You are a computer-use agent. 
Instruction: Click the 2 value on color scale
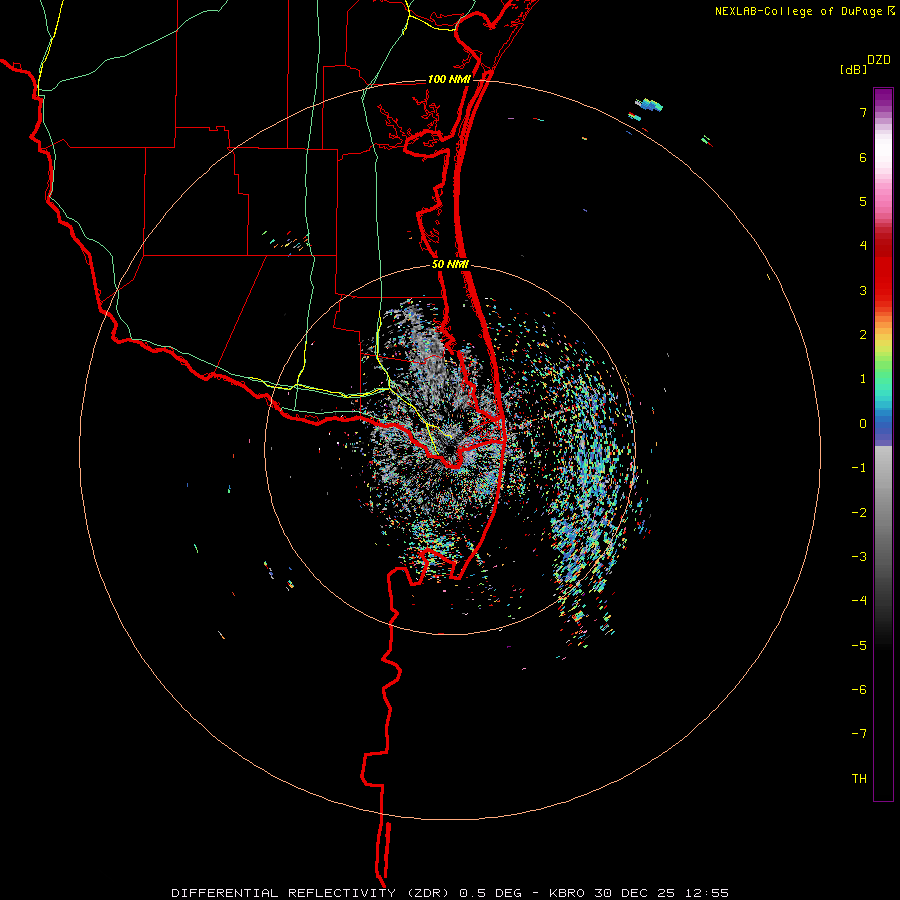[863, 335]
